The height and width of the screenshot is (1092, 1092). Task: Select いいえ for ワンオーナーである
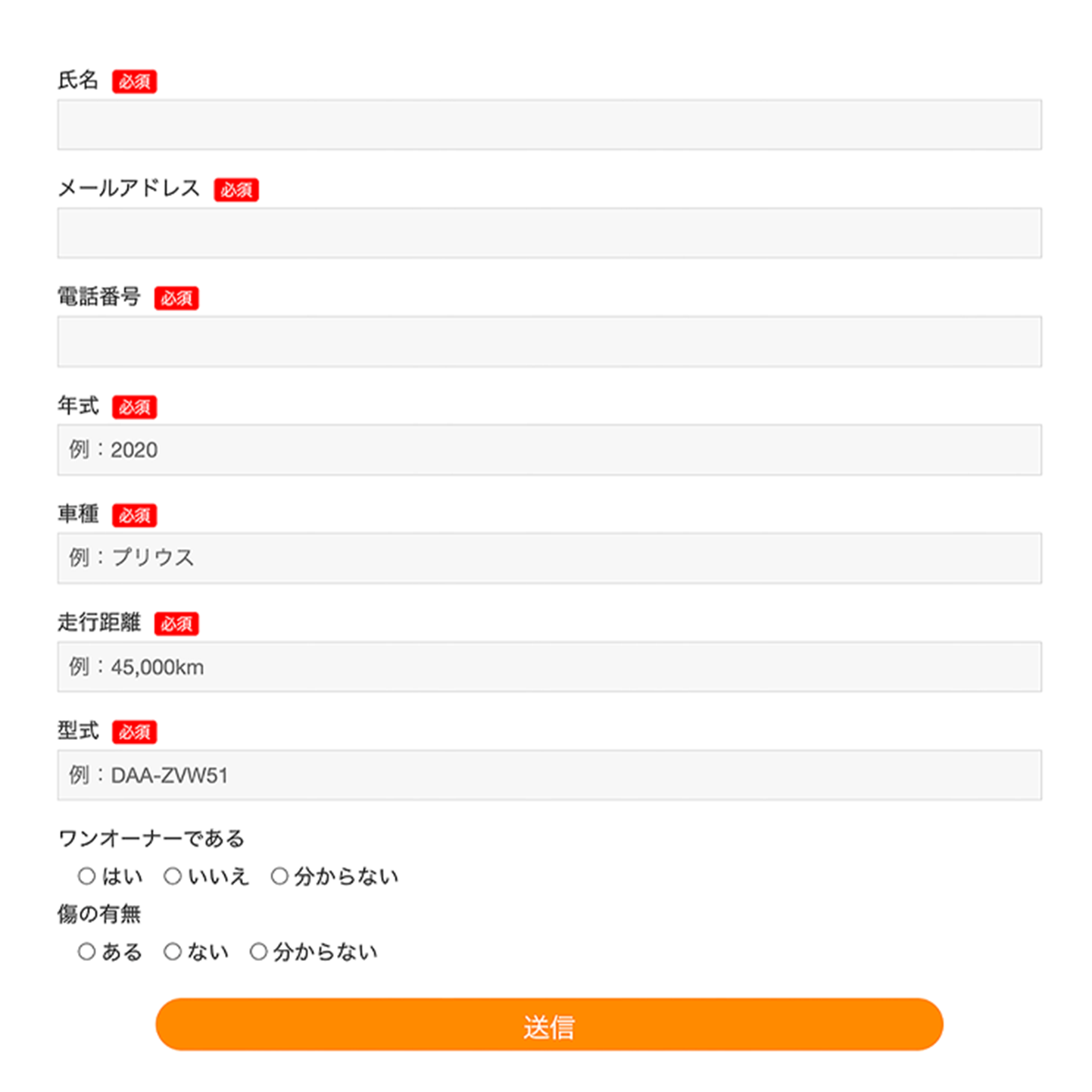(x=173, y=876)
